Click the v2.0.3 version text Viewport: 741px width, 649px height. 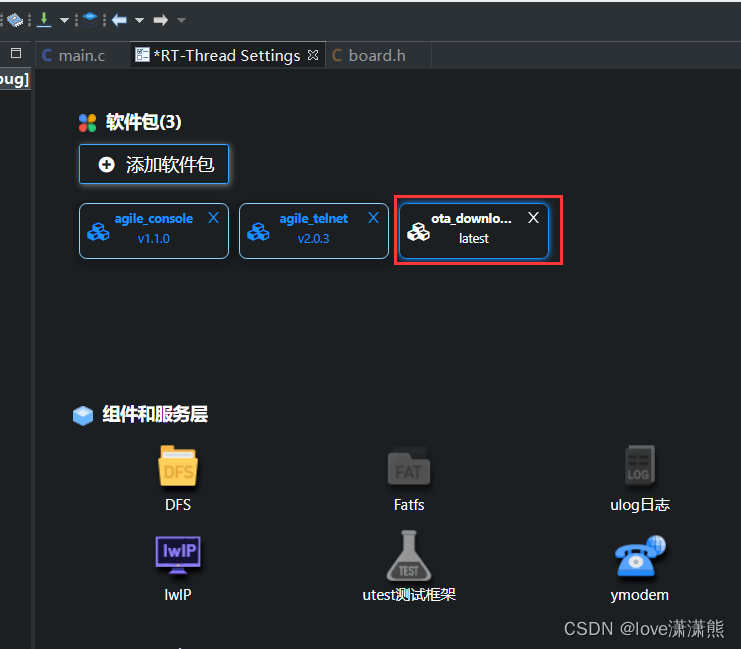tap(313, 239)
